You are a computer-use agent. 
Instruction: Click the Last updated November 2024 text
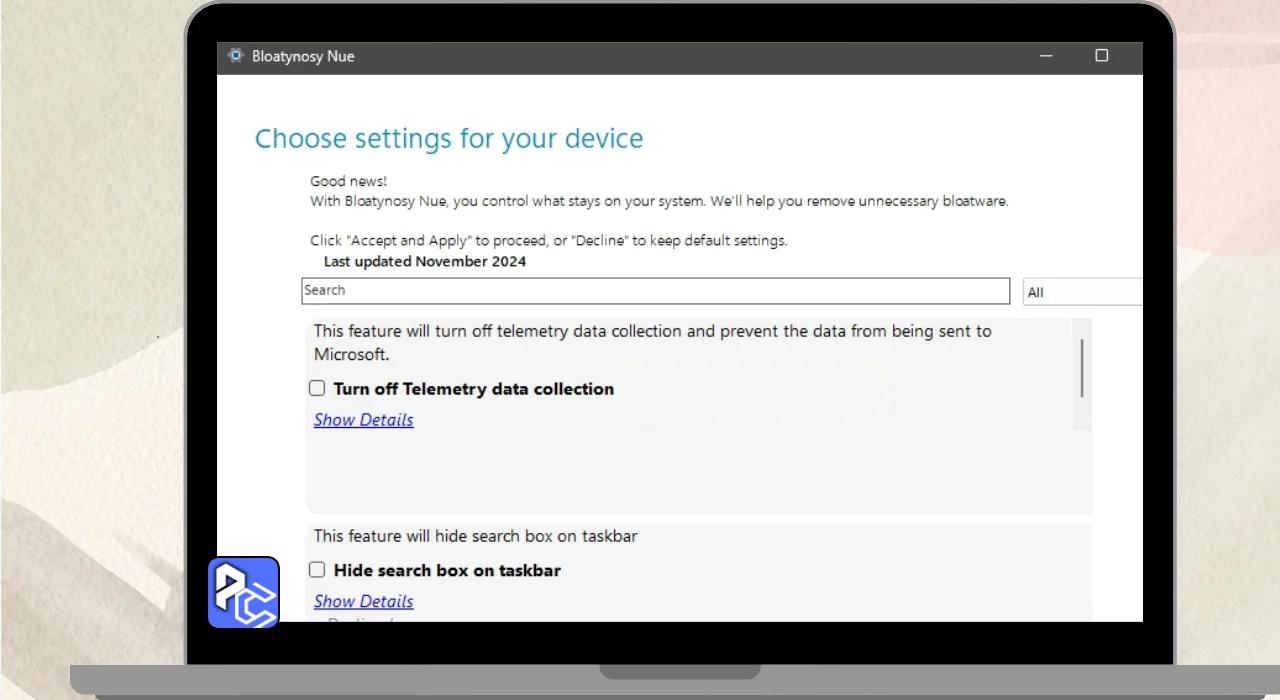[425, 262]
